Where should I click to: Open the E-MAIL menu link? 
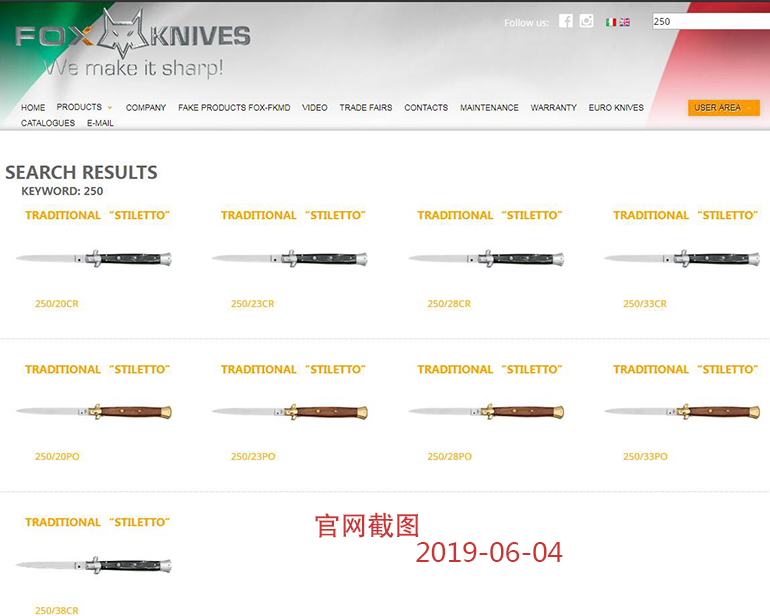[x=100, y=123]
